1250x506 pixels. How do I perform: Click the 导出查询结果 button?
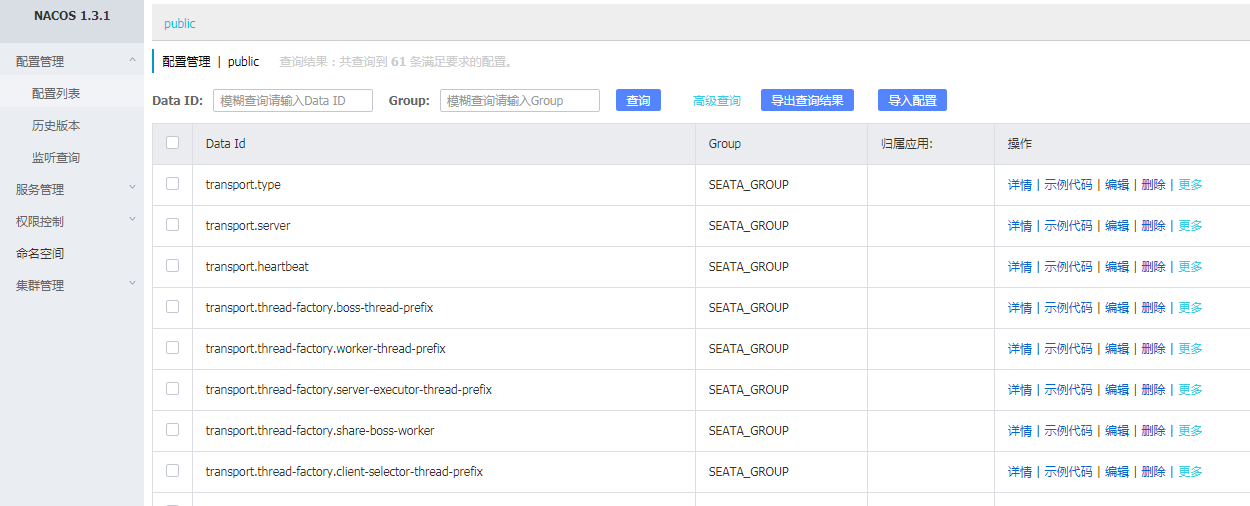pyautogui.click(x=807, y=100)
